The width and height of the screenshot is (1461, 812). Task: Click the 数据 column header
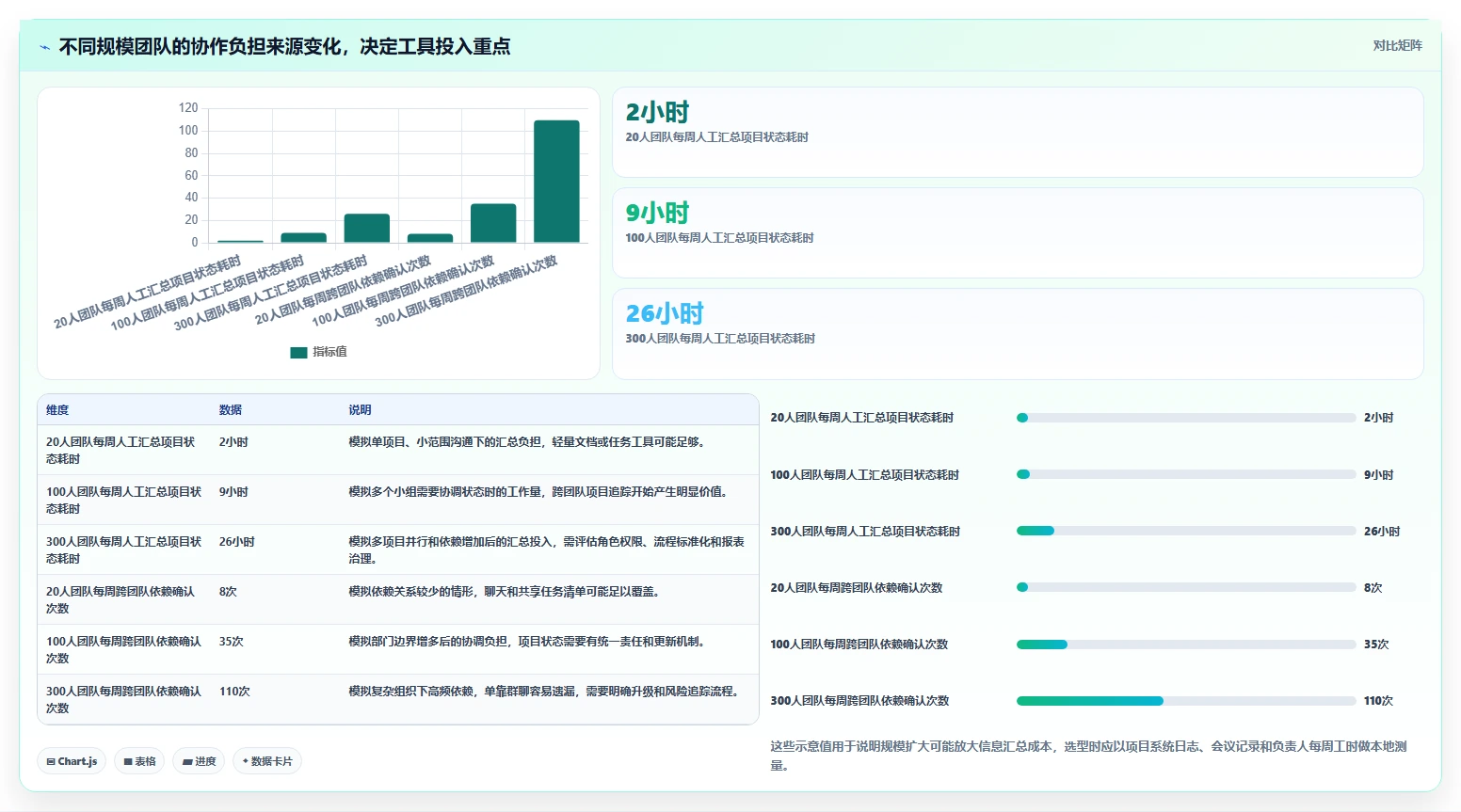[x=231, y=410]
